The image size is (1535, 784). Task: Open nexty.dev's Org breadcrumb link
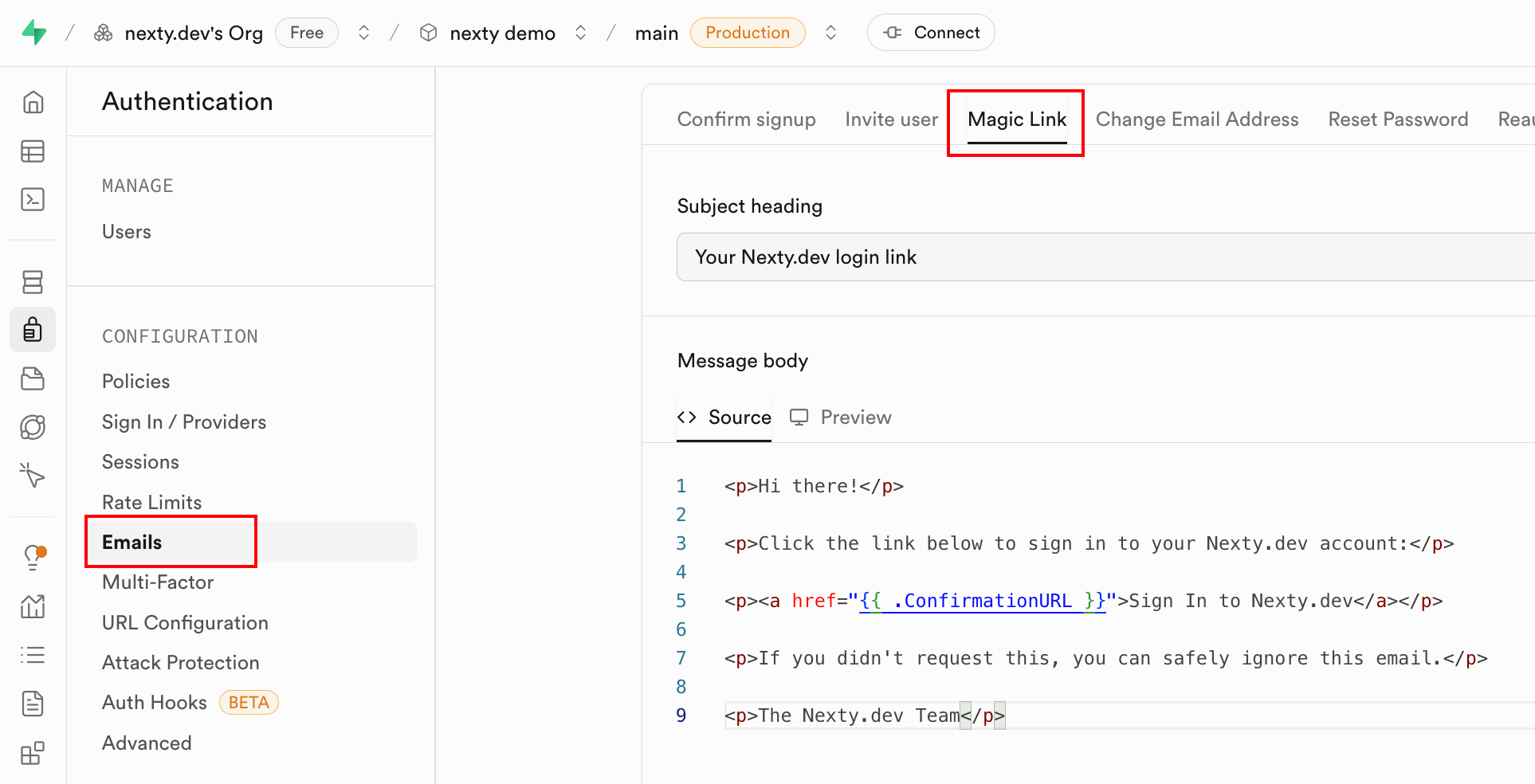click(194, 33)
